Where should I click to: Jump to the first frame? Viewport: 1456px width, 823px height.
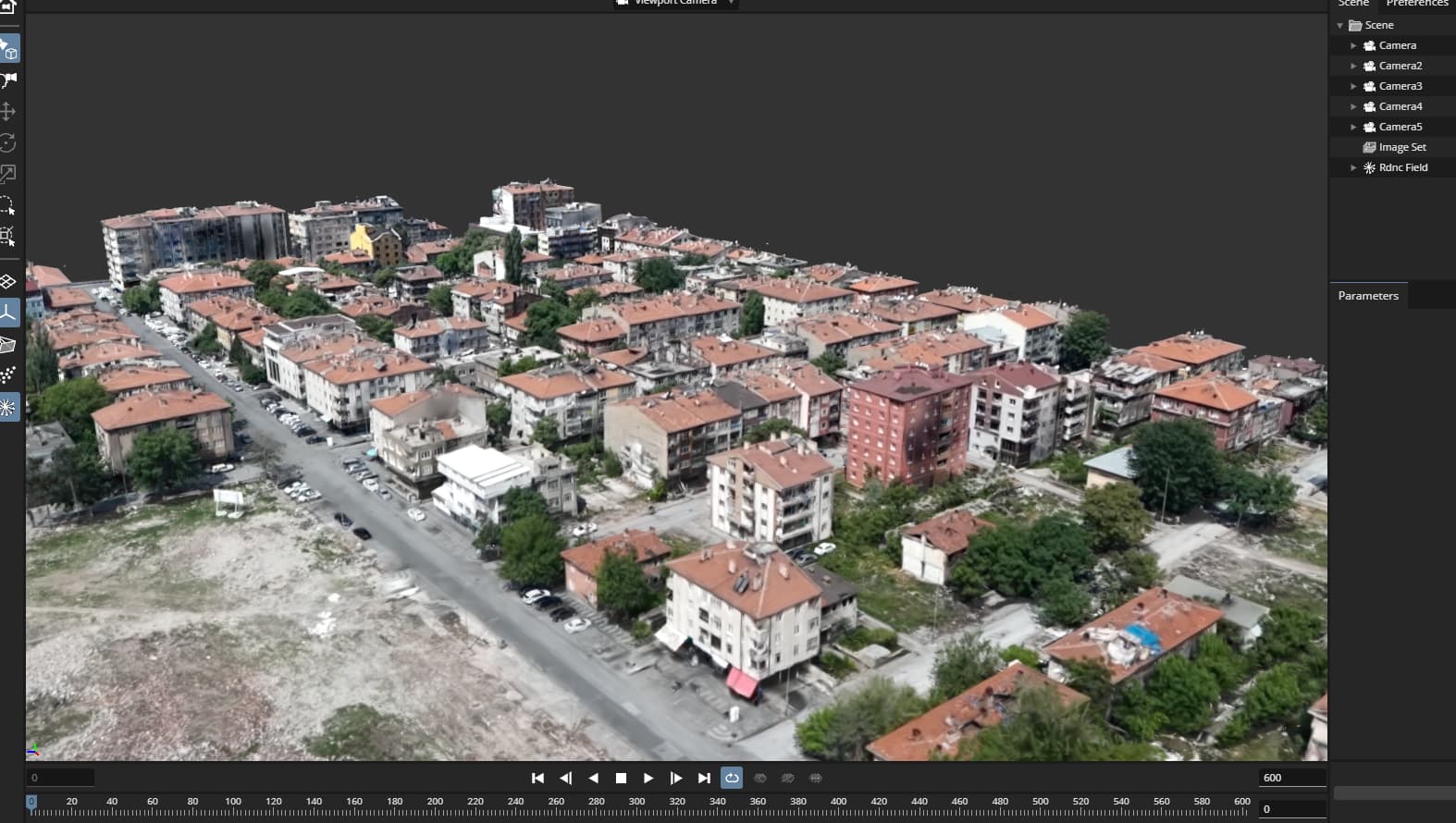point(537,779)
